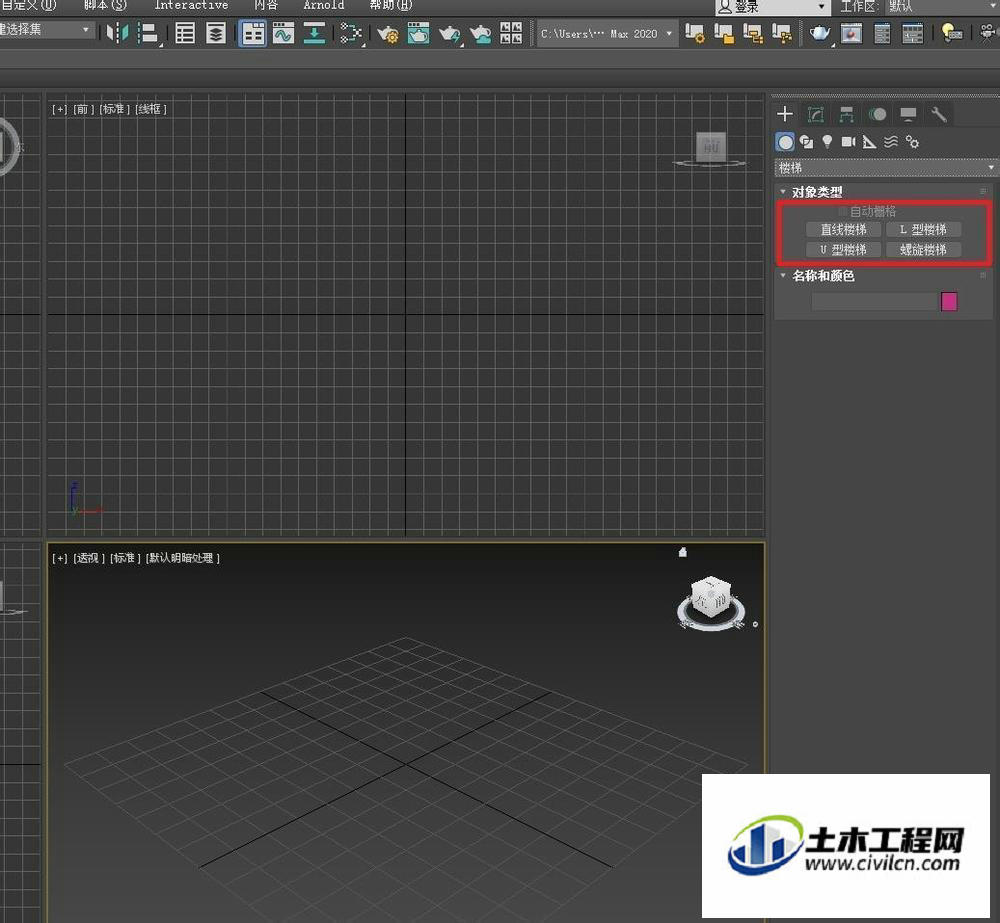Open the magenta object color swatch
Image resolution: width=1000 pixels, height=923 pixels.
949,301
